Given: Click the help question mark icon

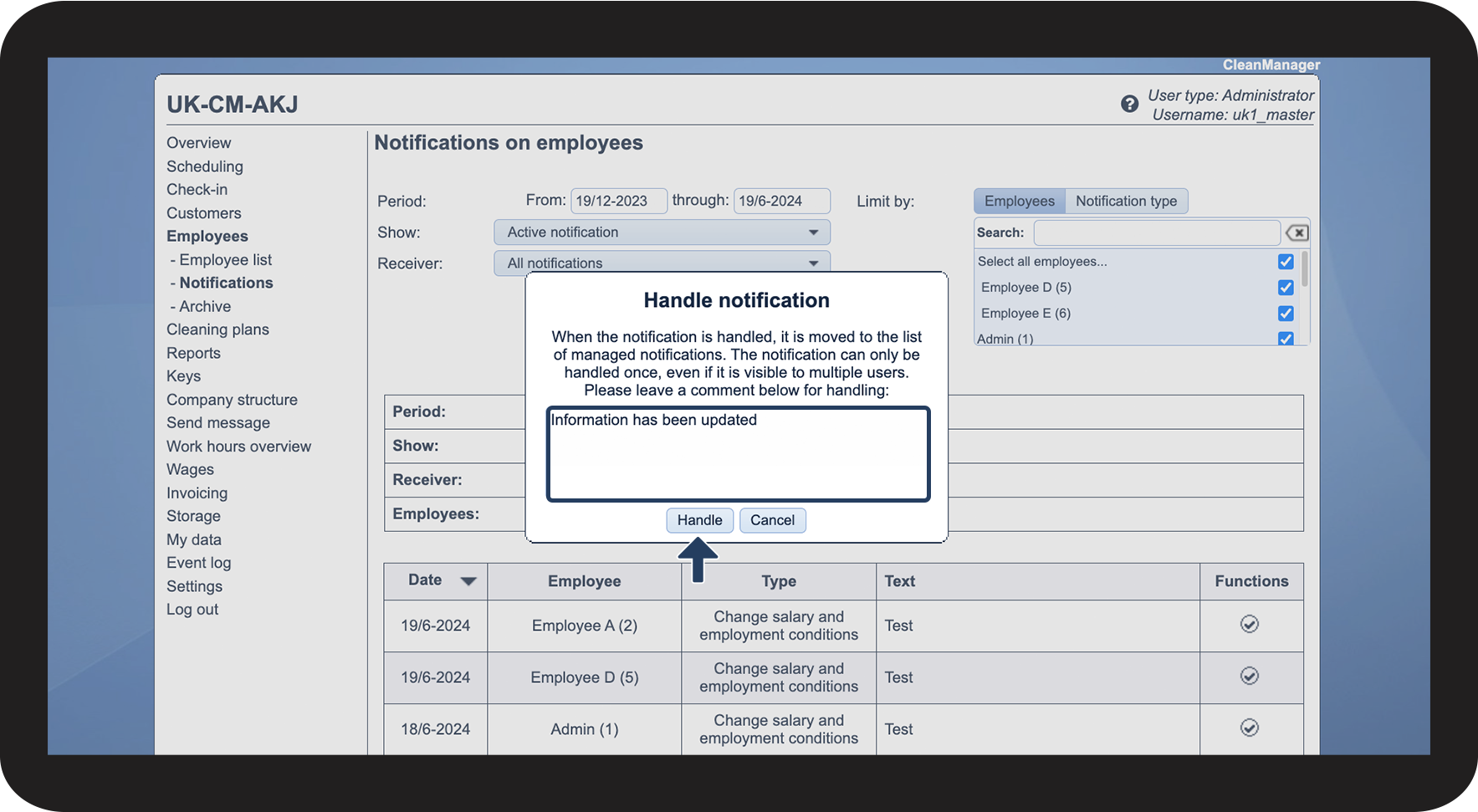Looking at the screenshot, I should [x=1129, y=104].
